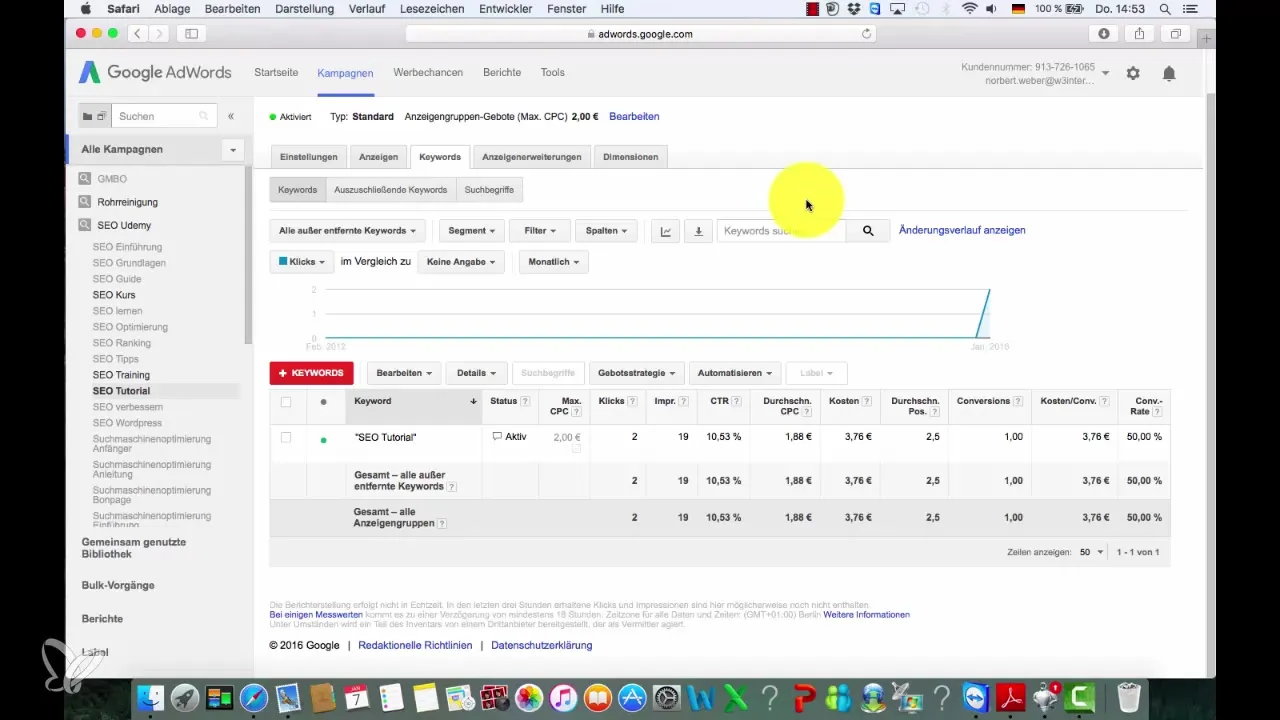Open System Preferences from the Dock

click(666, 697)
